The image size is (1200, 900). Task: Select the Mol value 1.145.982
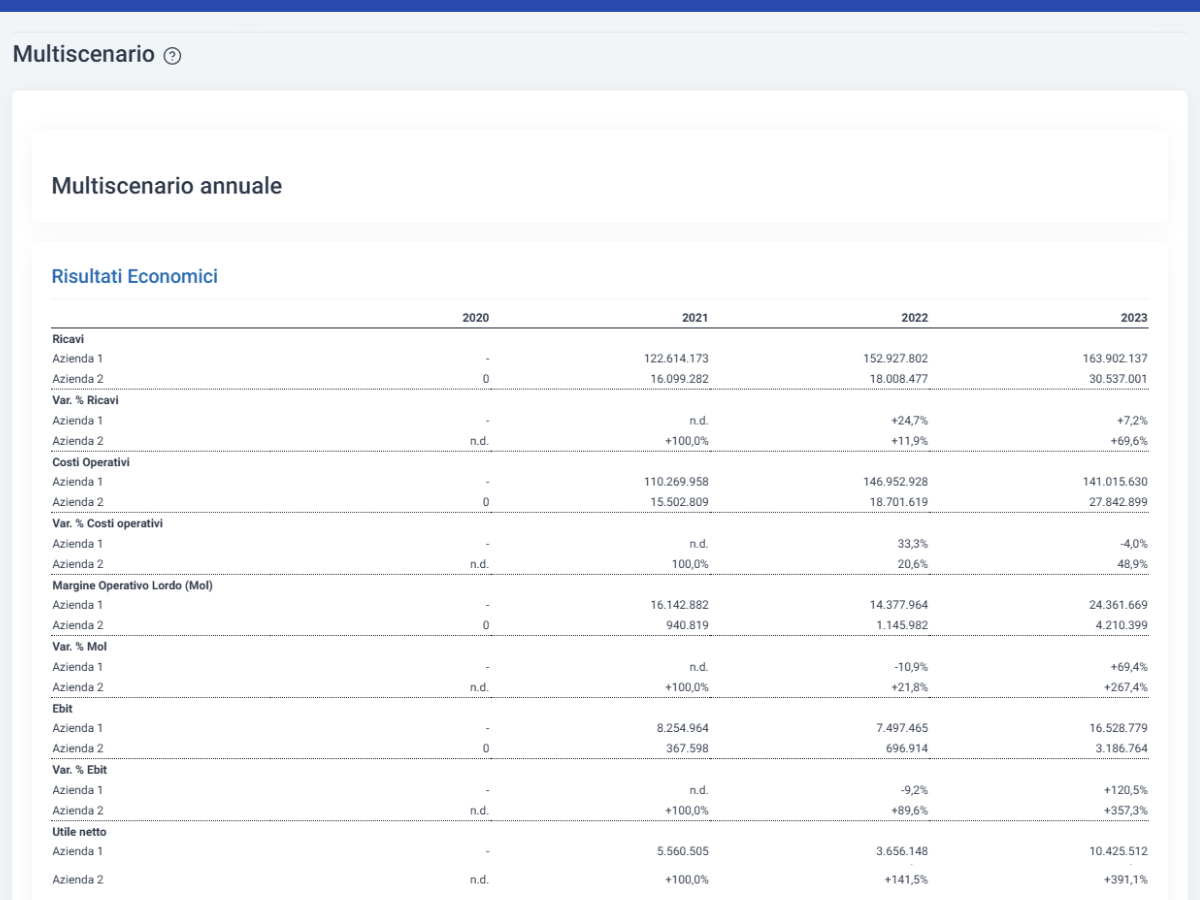902,625
